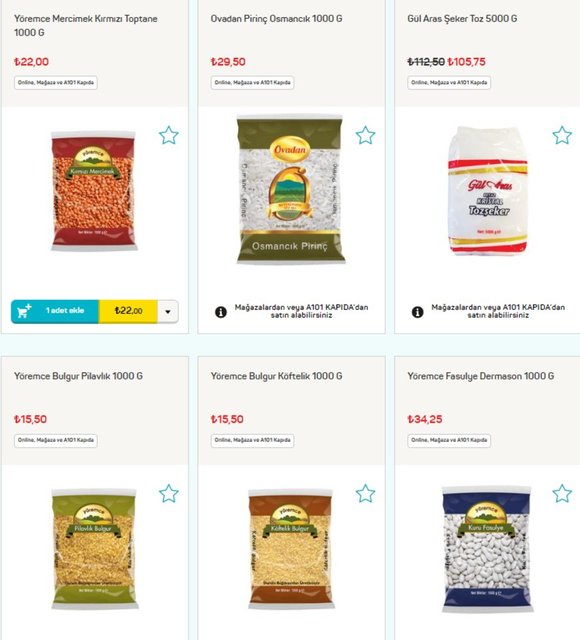Add 1 adet of red lentils to cart
Image resolution: width=580 pixels, height=640 pixels.
[55, 311]
